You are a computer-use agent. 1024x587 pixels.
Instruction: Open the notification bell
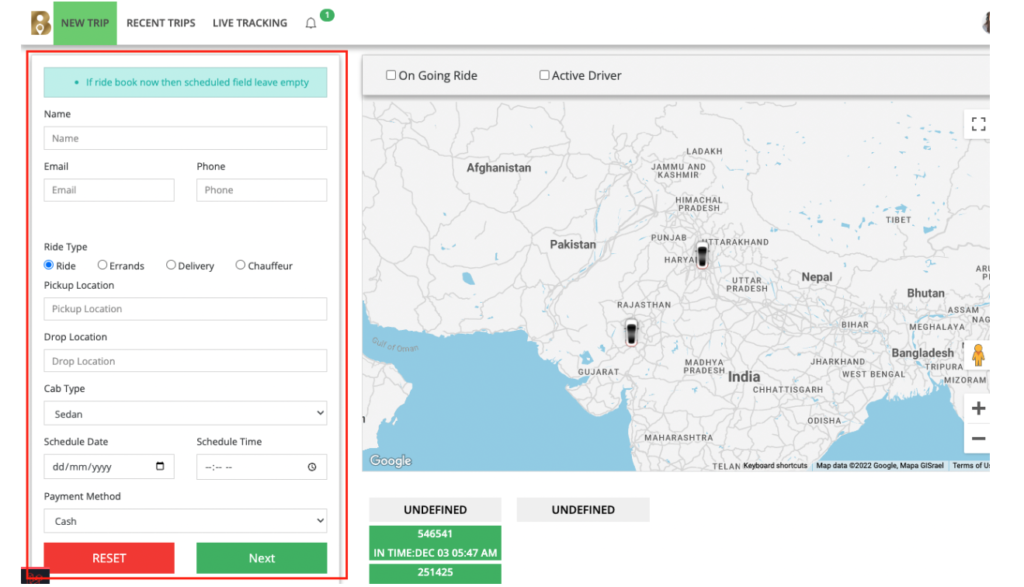tap(311, 24)
